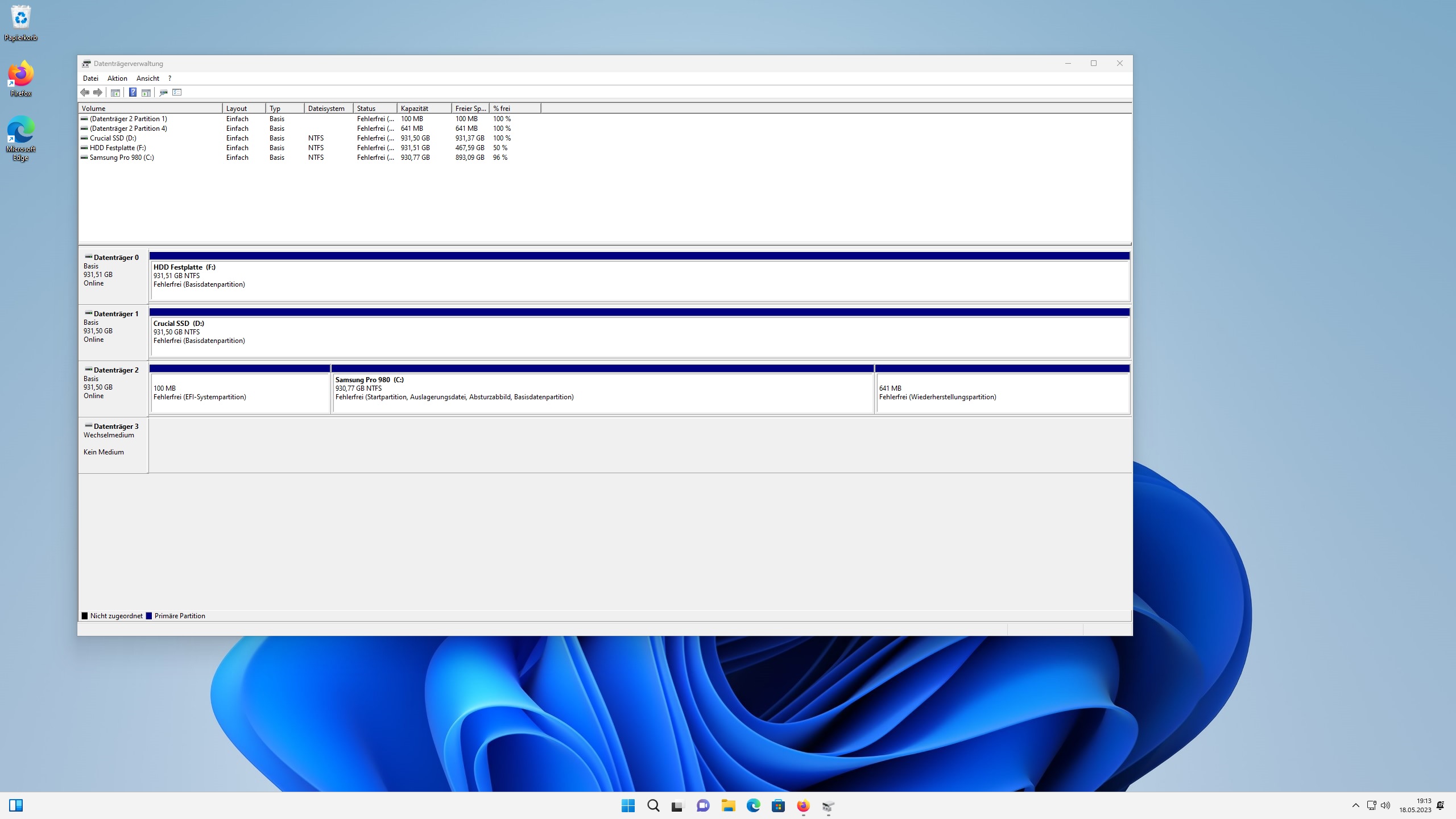Screen dimensions: 1456x819
Task: Open the Widgets panel from the taskbar
Action: pyautogui.click(x=16, y=805)
